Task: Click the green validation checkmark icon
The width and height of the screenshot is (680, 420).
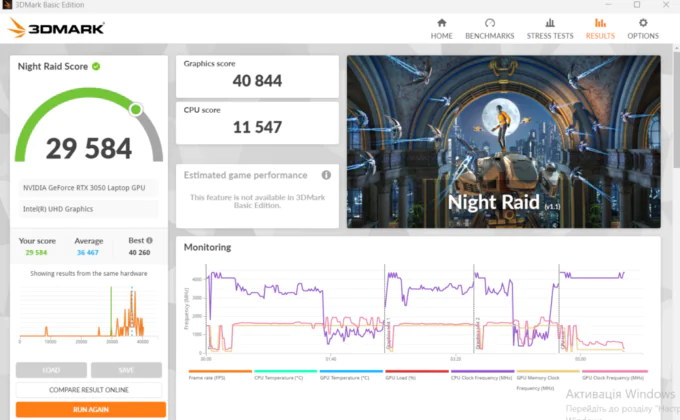Action: coord(96,66)
